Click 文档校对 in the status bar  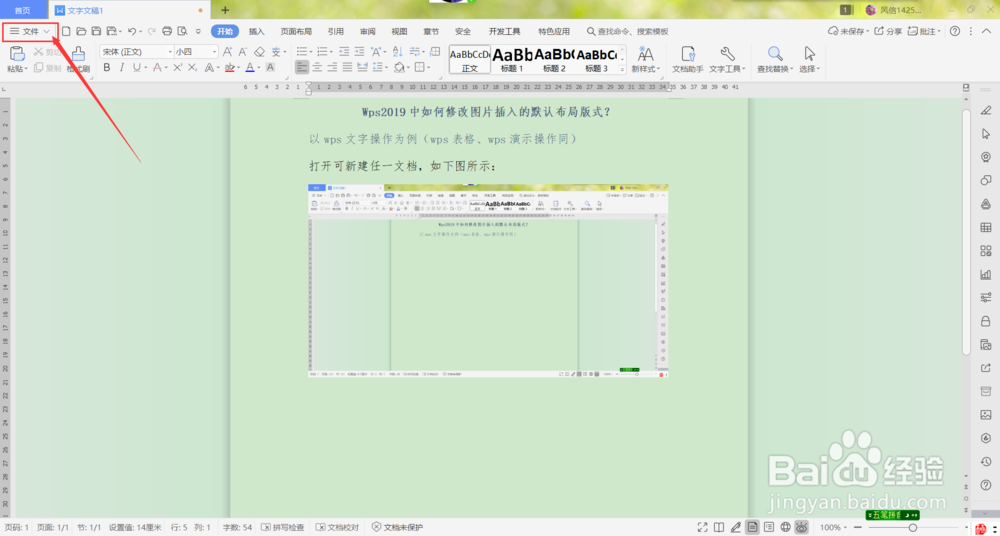point(337,528)
